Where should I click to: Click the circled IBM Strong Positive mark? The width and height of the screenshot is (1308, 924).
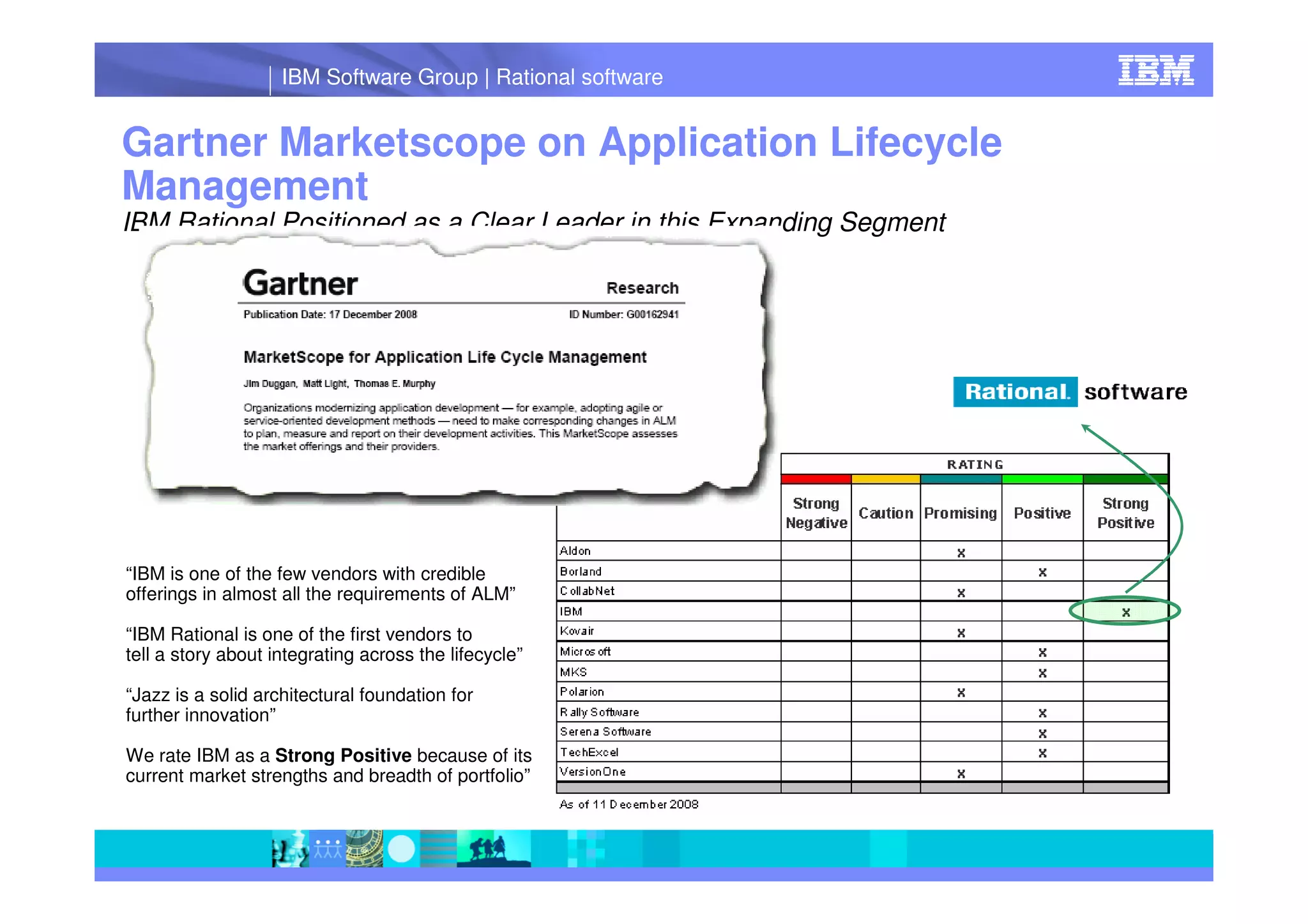coord(1125,612)
